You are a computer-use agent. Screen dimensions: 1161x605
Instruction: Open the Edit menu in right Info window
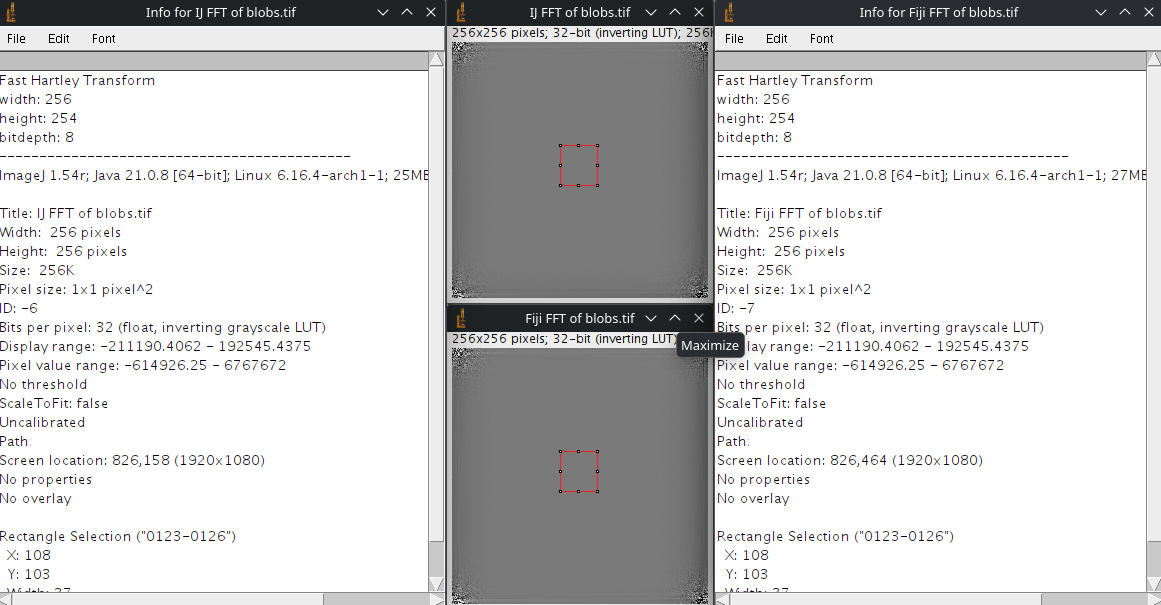[x=776, y=38]
